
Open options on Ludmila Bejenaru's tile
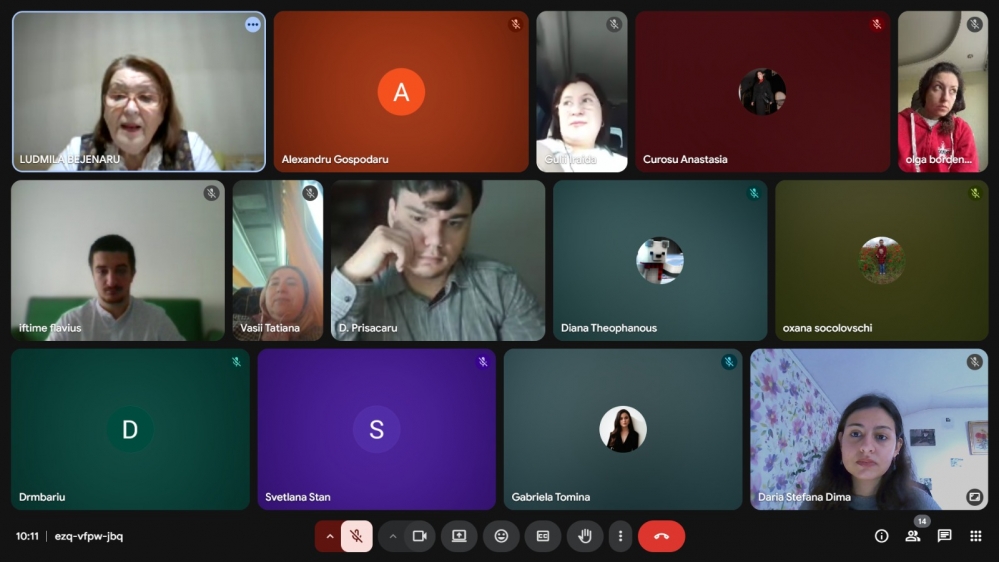point(253,24)
